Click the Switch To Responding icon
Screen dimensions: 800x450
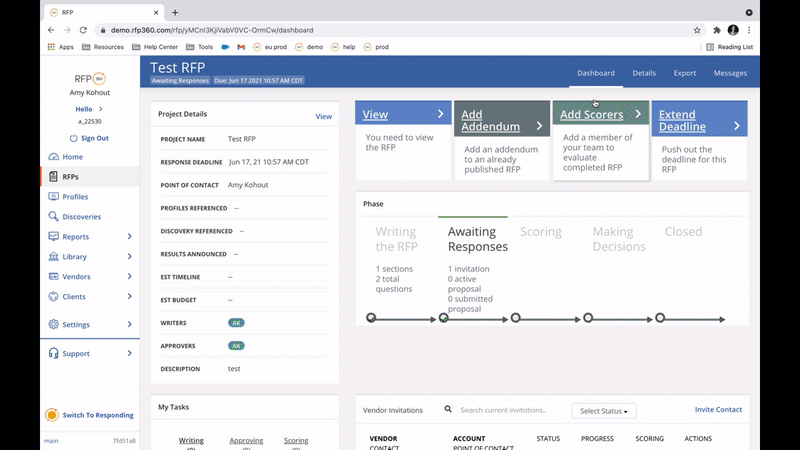(52, 415)
